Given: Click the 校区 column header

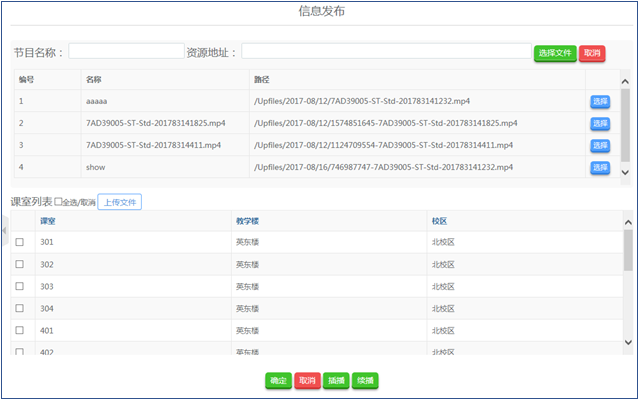Looking at the screenshot, I should 439,221.
